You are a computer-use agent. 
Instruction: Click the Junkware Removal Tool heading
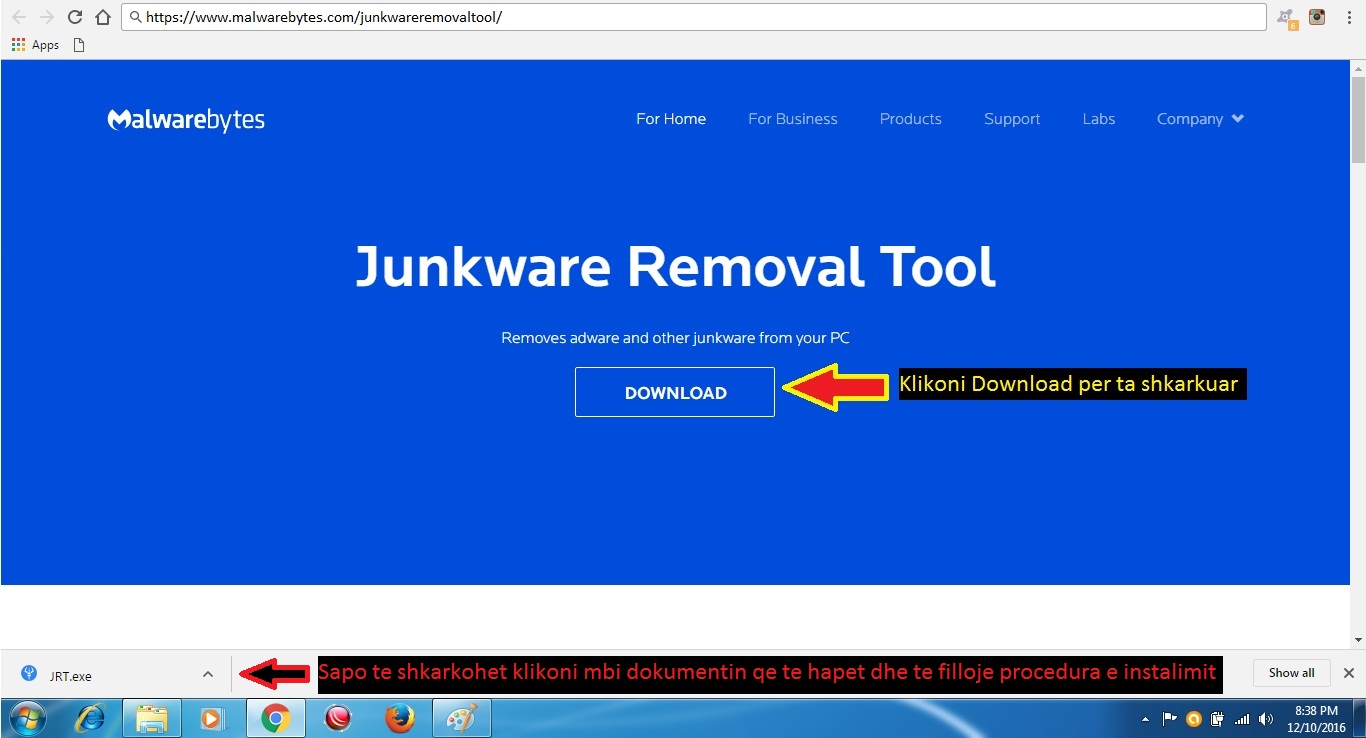(x=676, y=266)
